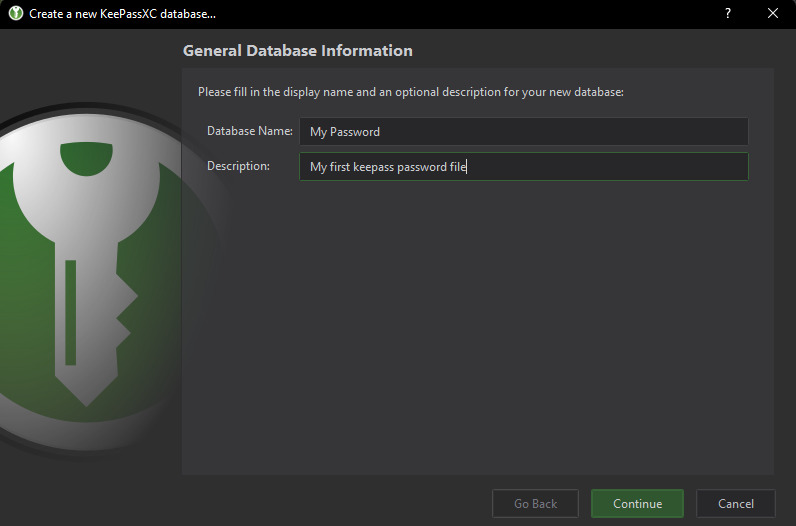Click the instruction text about display name
The image size is (796, 526).
[x=411, y=92]
